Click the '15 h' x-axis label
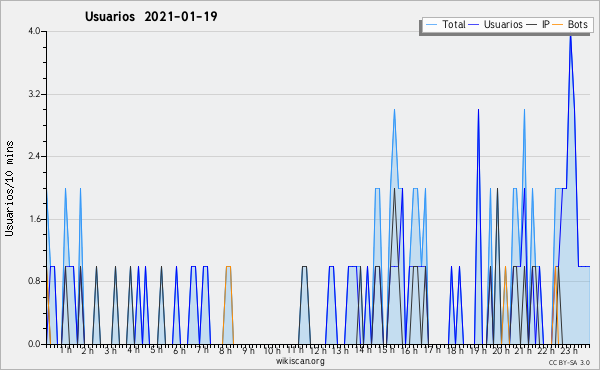Image resolution: width=600 pixels, height=370 pixels. click(x=386, y=350)
